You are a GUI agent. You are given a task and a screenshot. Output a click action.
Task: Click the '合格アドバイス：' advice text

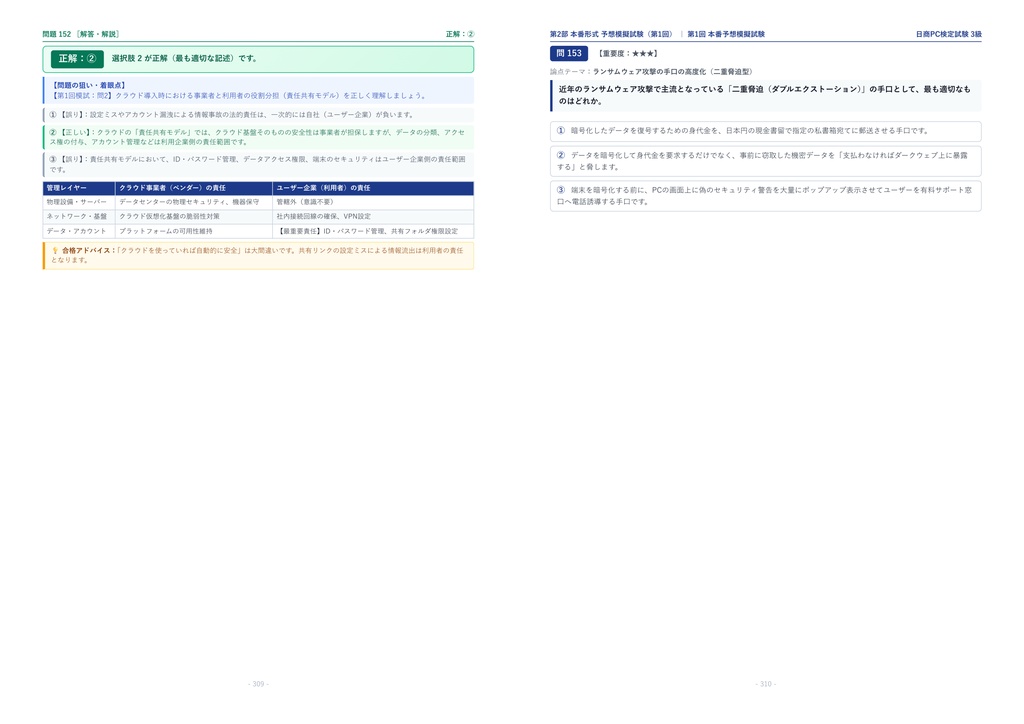[x=258, y=255]
